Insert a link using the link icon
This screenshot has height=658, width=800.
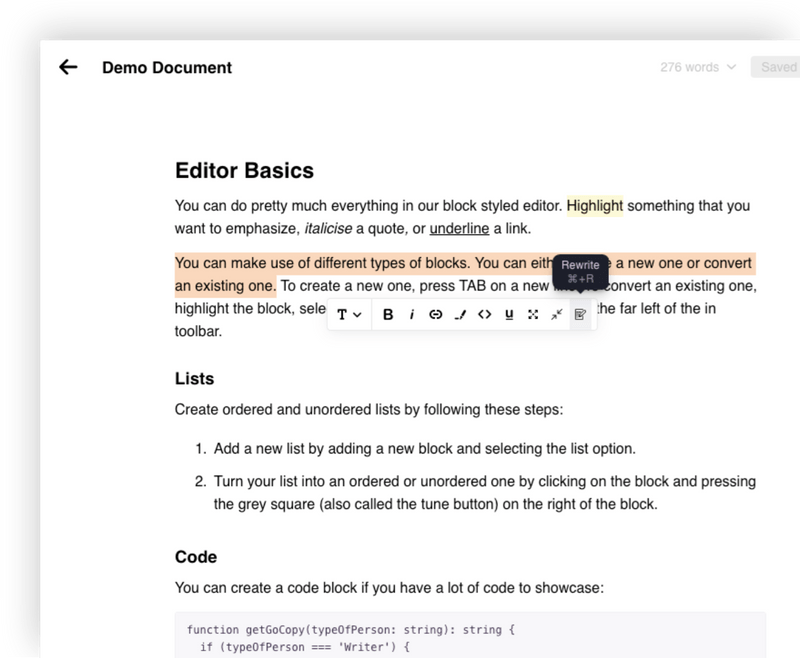click(x=436, y=315)
